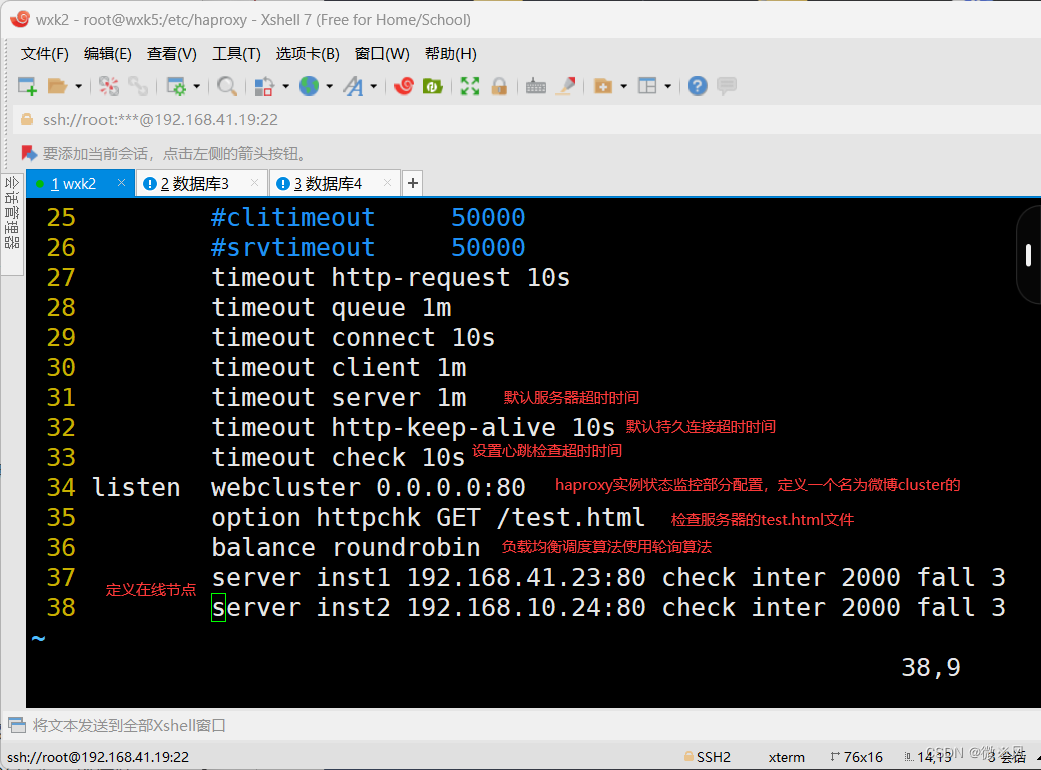Click the add new tab plus button
This screenshot has height=770, width=1041.
[412, 183]
